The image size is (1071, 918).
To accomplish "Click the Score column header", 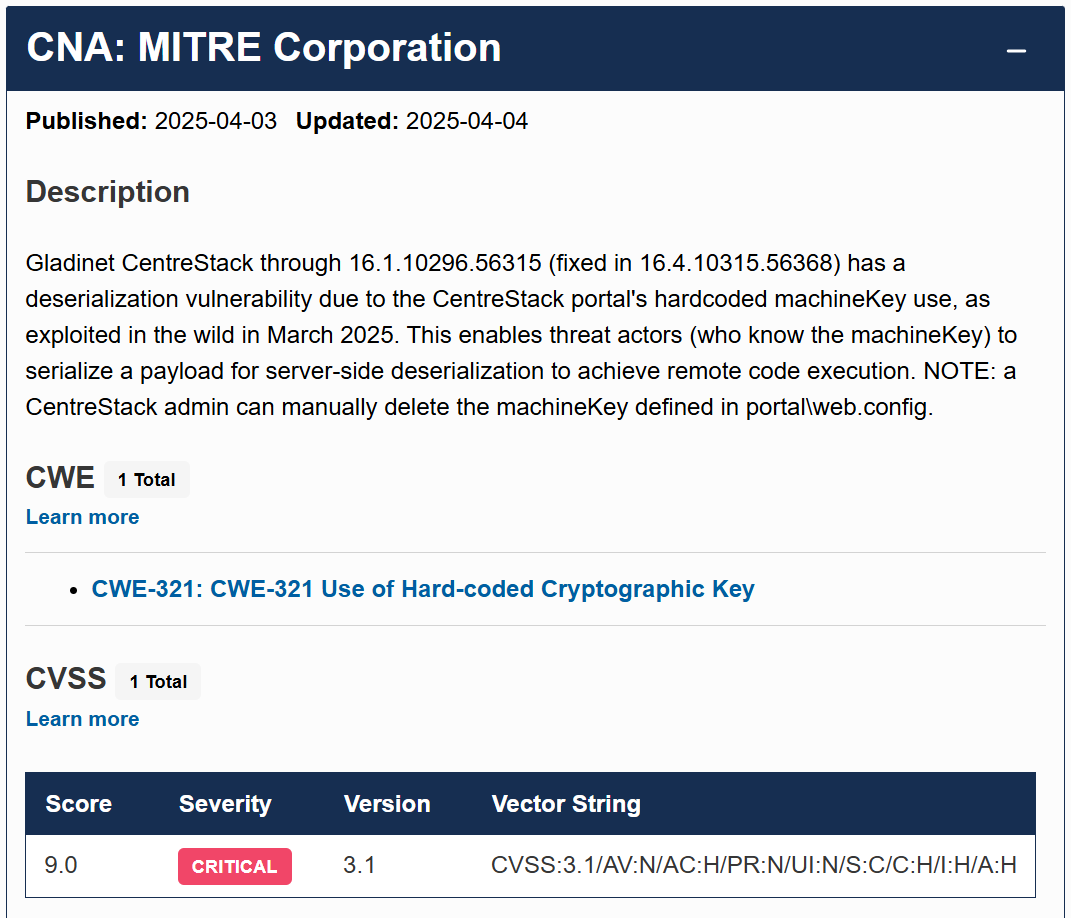I will [79, 804].
